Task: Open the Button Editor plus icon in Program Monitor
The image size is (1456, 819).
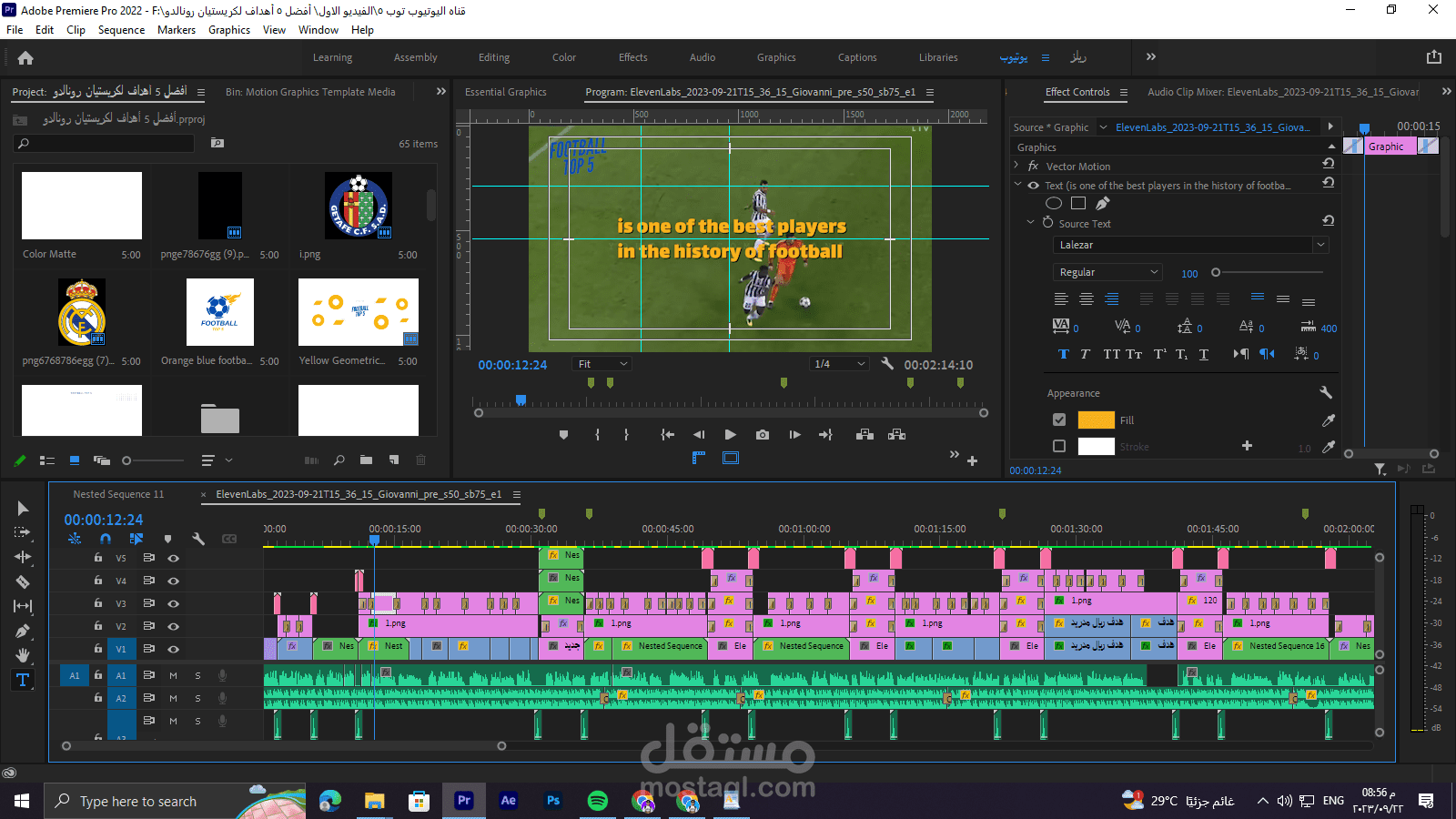Action: [x=972, y=461]
